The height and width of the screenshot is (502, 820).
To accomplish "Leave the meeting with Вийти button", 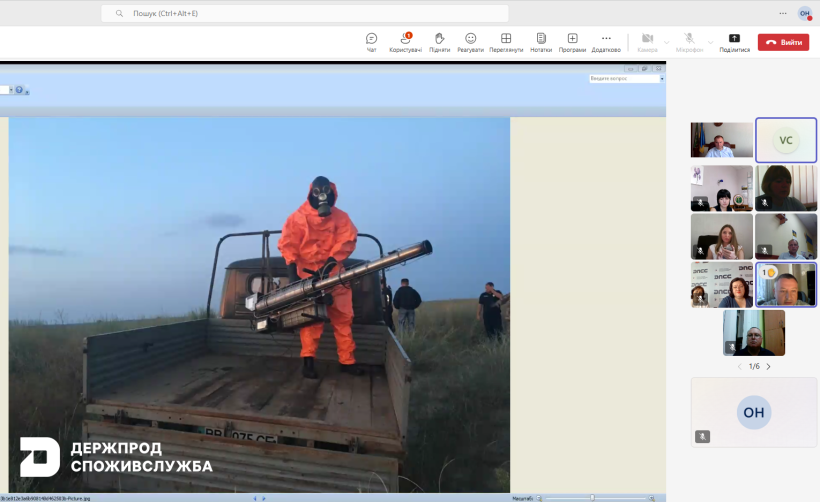I will click(783, 42).
